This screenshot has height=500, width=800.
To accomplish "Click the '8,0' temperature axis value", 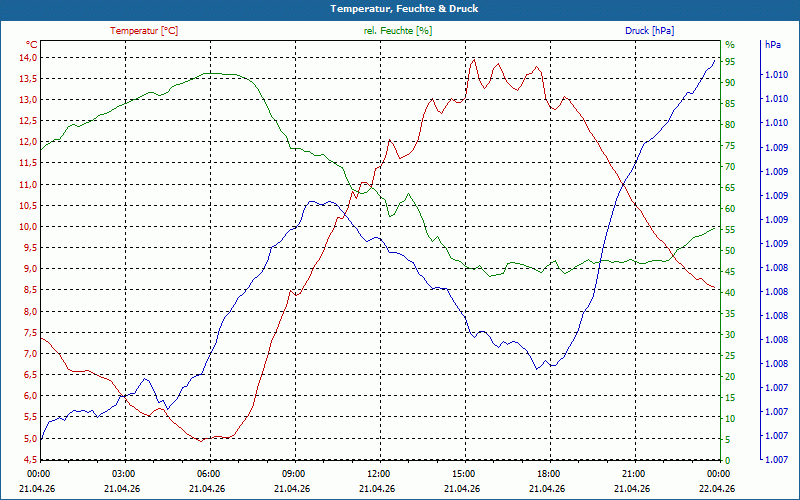I will [x=30, y=312].
